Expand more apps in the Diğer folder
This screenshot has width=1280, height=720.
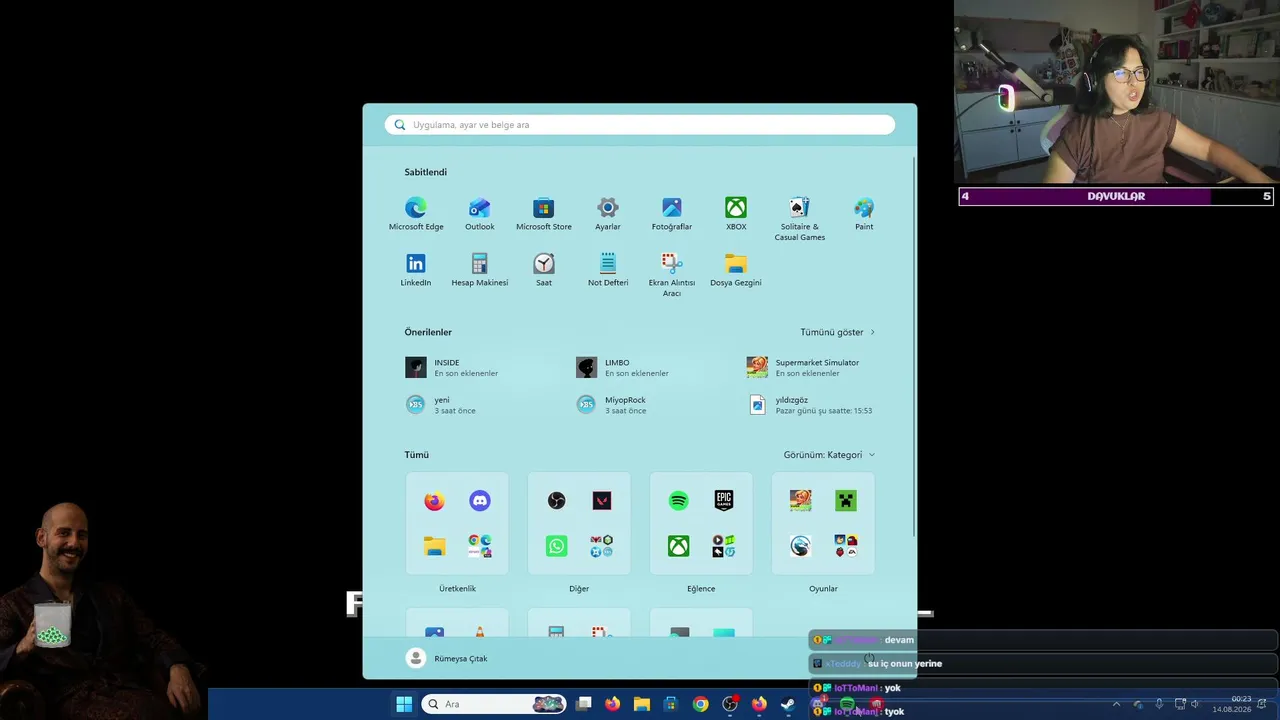[602, 546]
